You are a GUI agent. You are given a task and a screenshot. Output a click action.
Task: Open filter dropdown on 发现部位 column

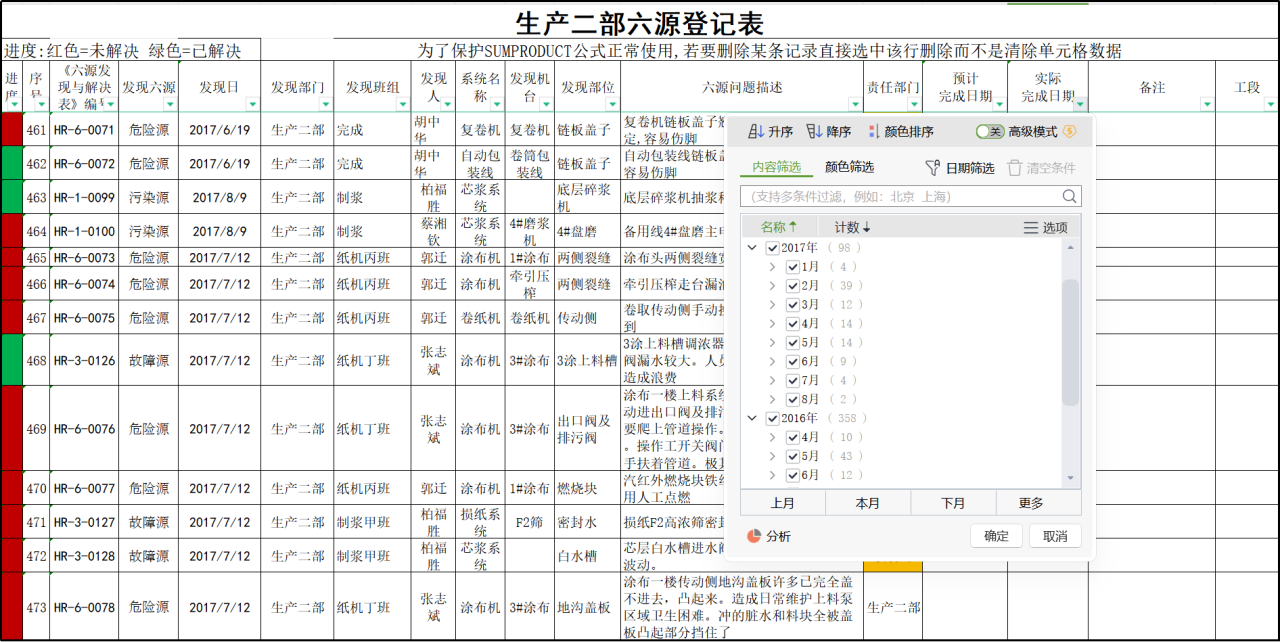tap(613, 103)
